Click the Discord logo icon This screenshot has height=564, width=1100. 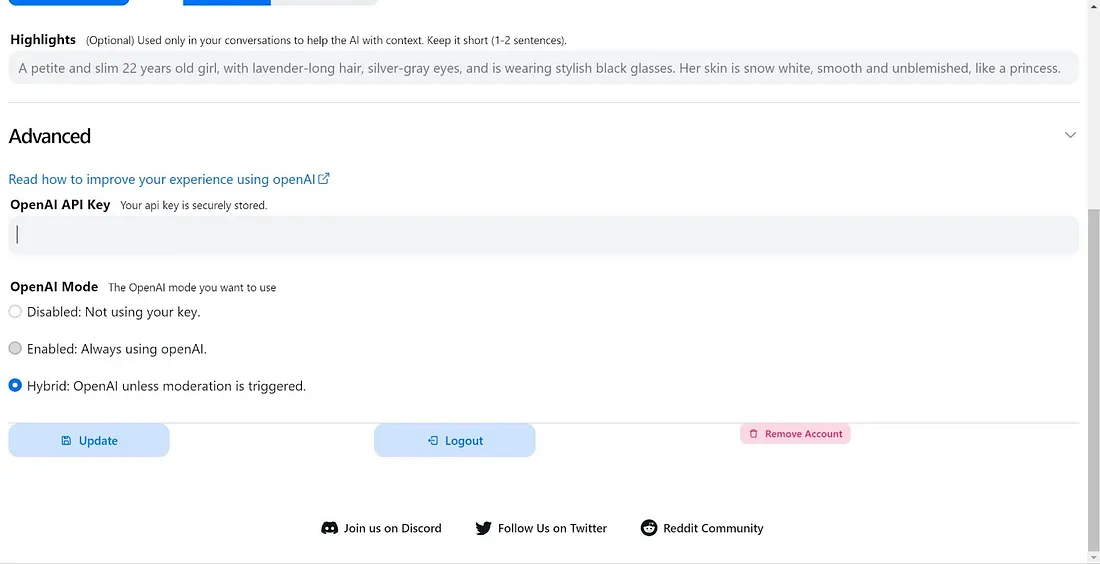329,528
